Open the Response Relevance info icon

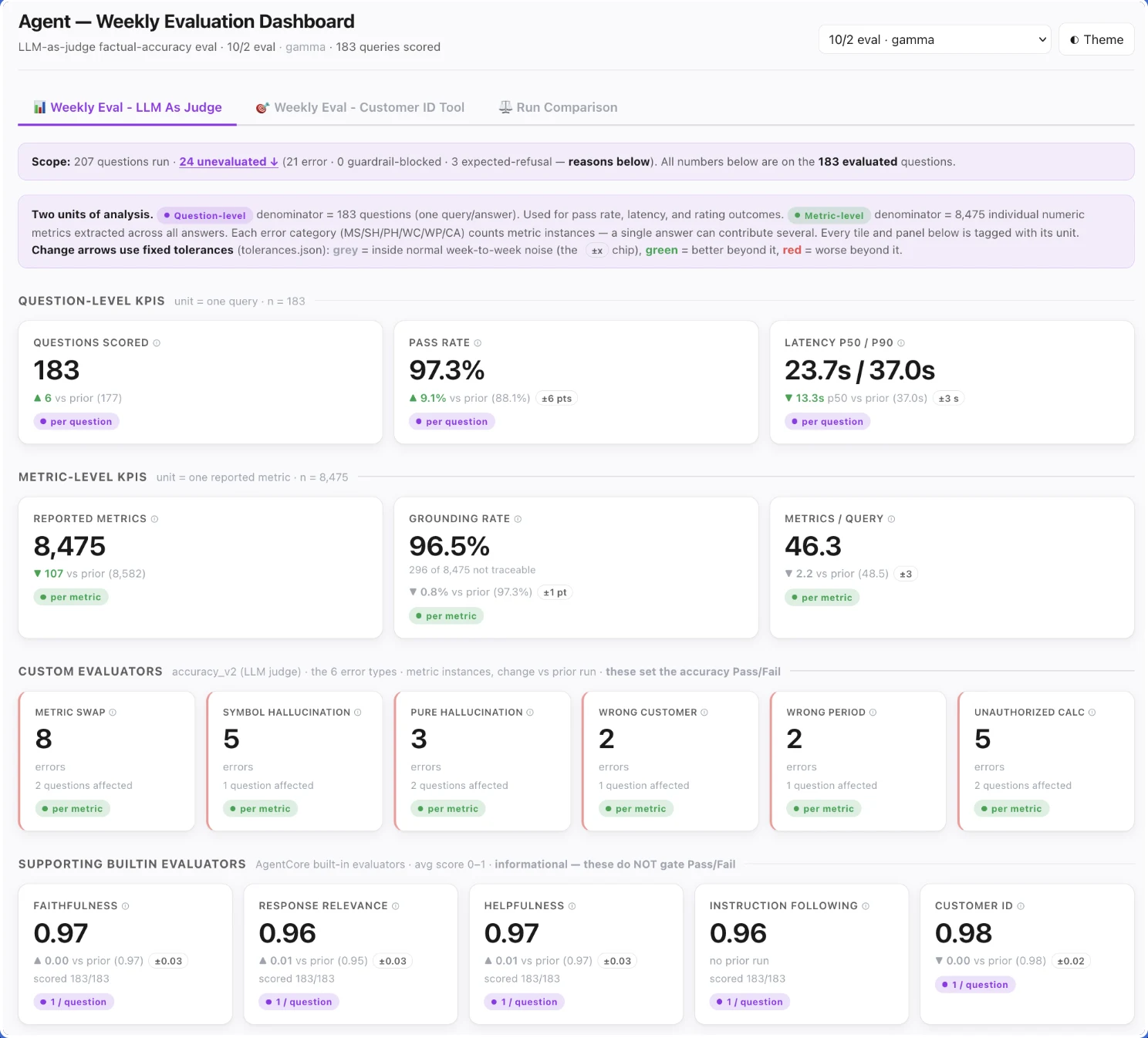click(396, 906)
